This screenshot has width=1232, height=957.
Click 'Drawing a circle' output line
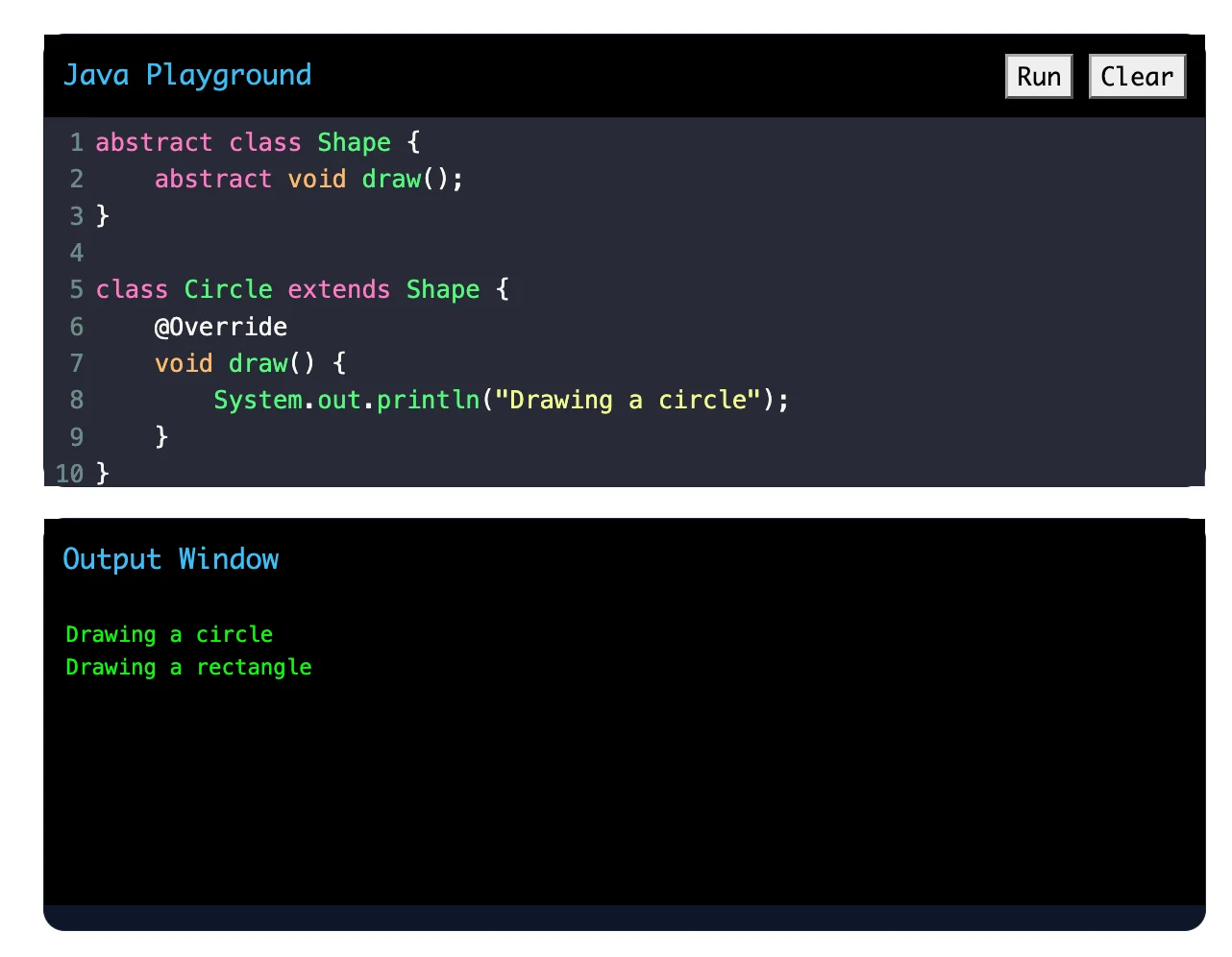(x=169, y=634)
